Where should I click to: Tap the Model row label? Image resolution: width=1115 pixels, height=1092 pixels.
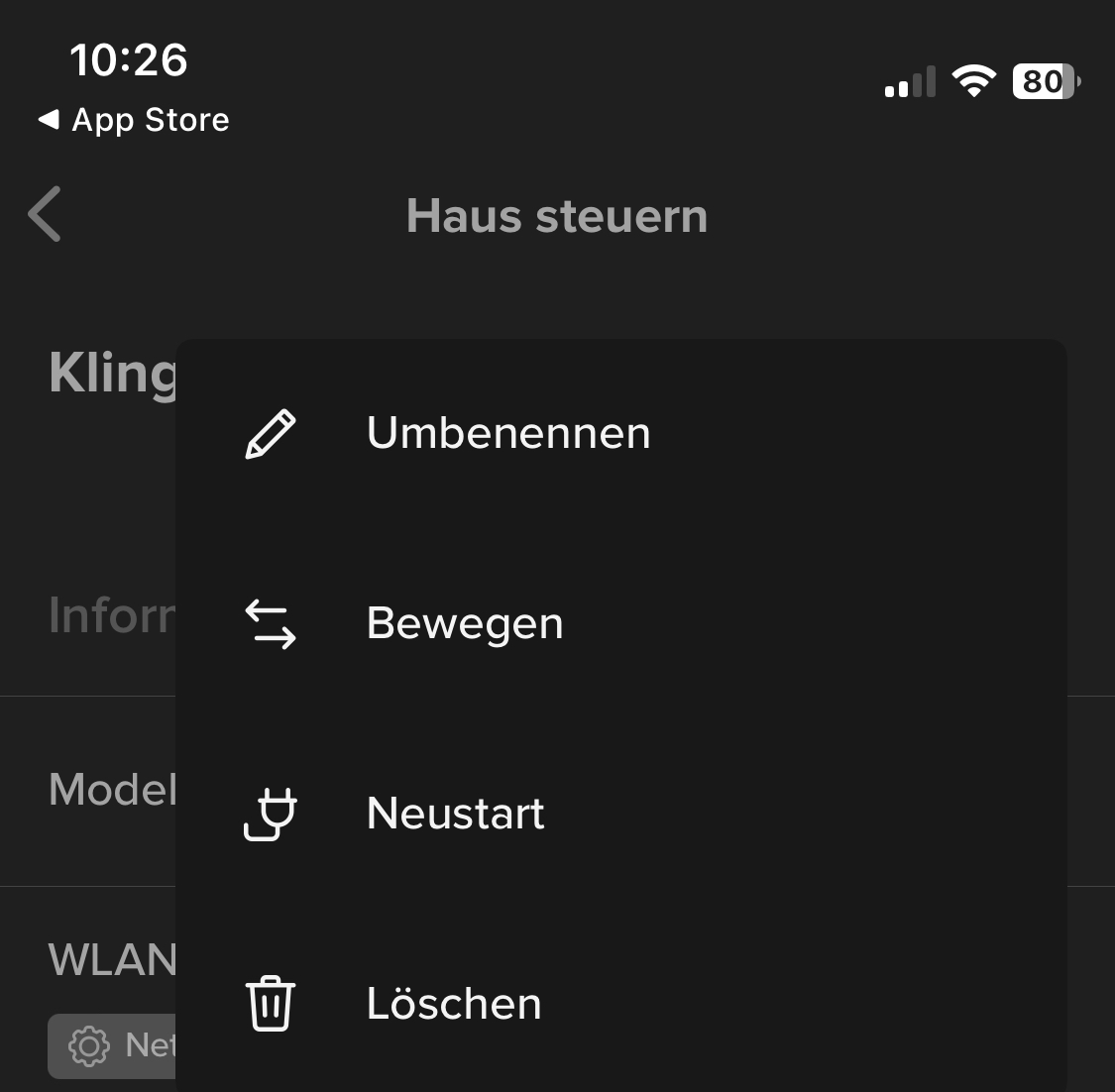coord(112,790)
